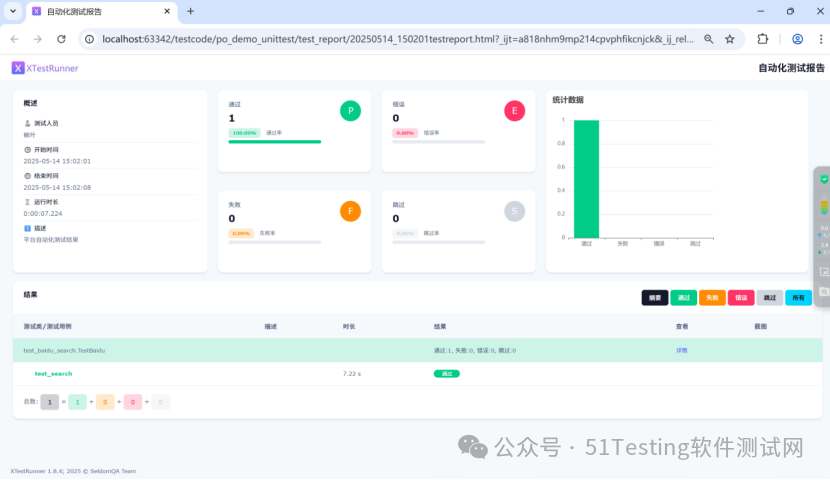Screen dimensions: 830x480
Task: Click the tester person icon beside 测试人员
Action: point(28,123)
